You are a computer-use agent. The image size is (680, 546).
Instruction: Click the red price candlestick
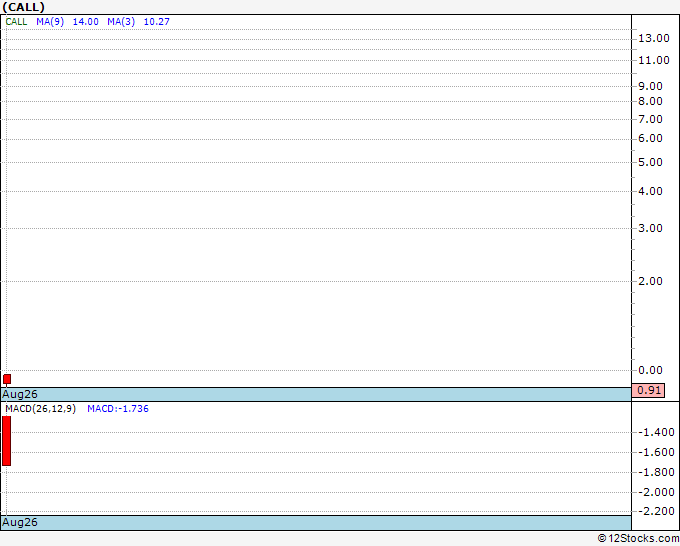tap(7, 379)
